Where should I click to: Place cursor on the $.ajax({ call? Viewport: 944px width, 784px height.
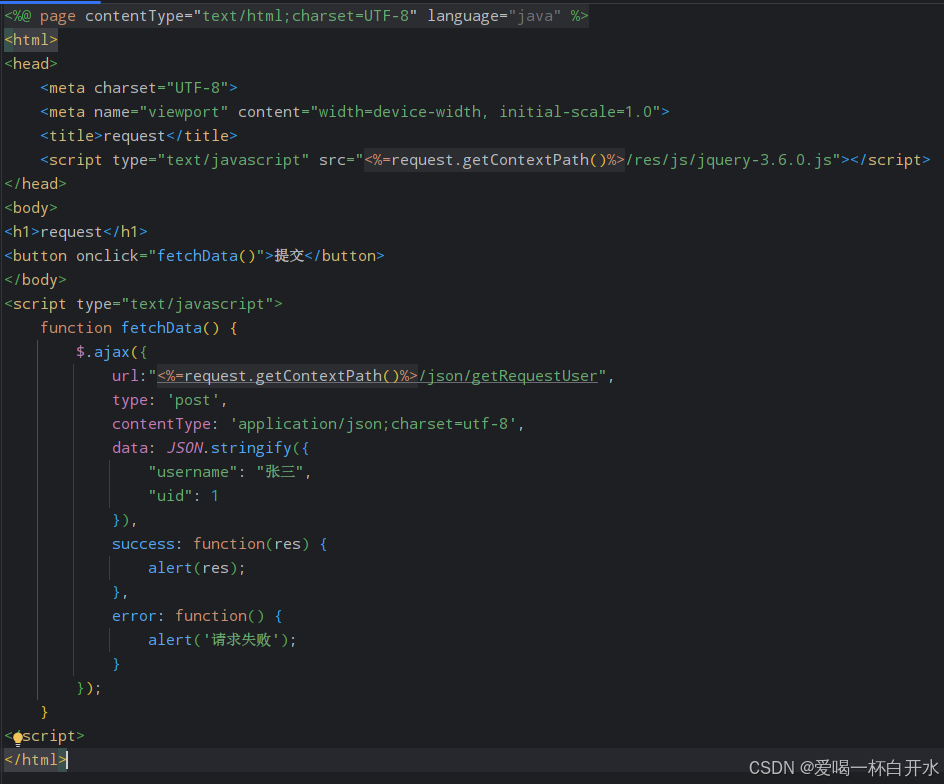click(111, 352)
